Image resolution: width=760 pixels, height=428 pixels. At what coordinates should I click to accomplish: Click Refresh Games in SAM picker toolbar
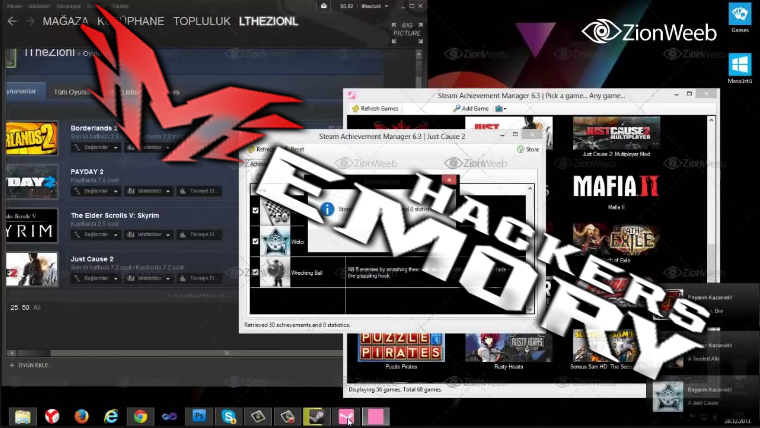click(375, 109)
